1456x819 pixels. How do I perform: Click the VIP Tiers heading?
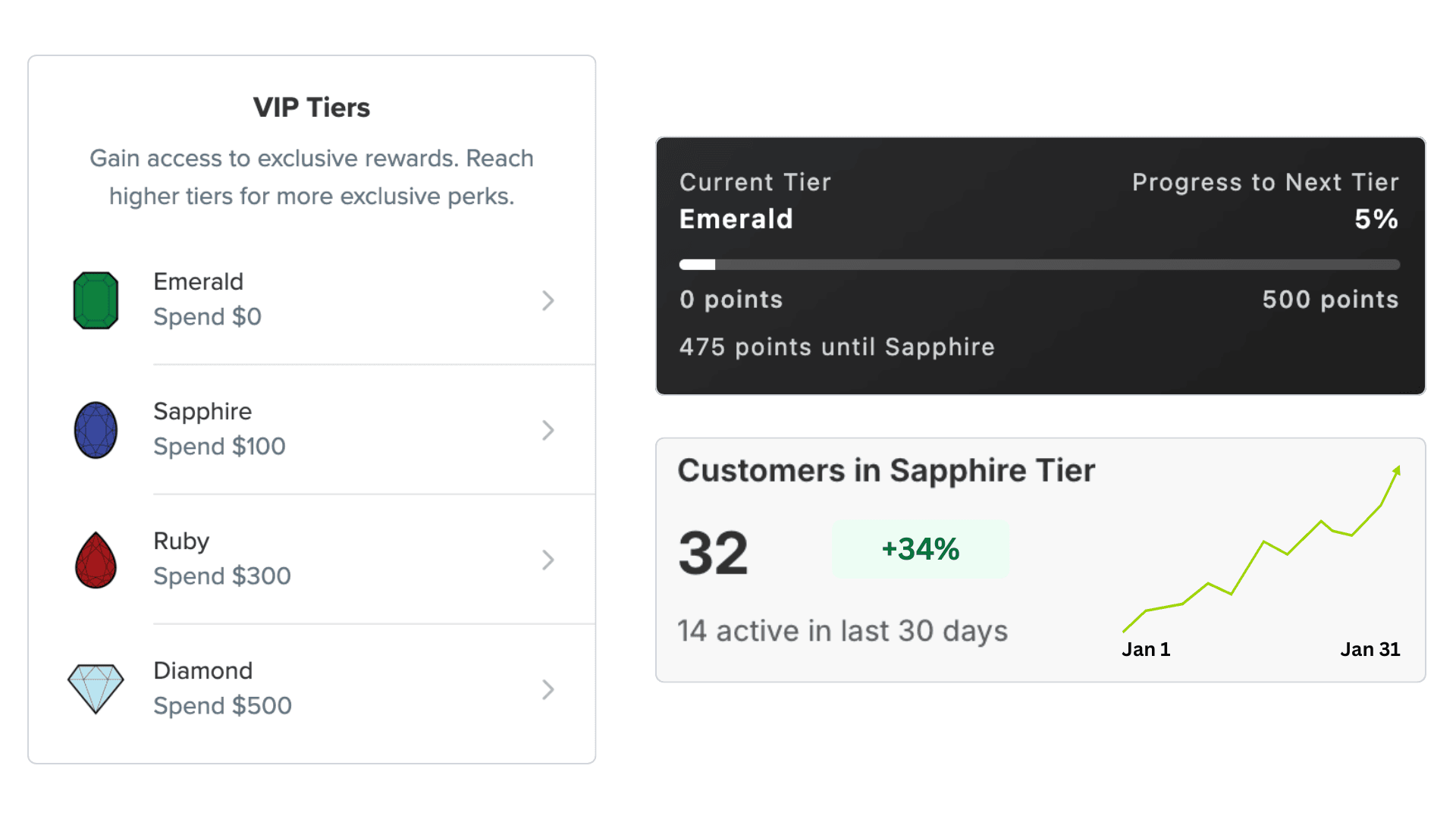(312, 108)
